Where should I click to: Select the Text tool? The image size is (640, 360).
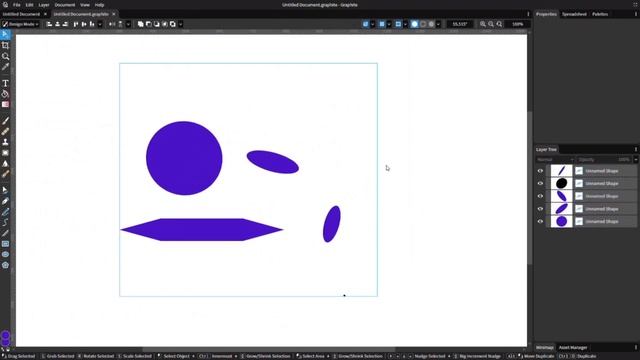tap(5, 83)
